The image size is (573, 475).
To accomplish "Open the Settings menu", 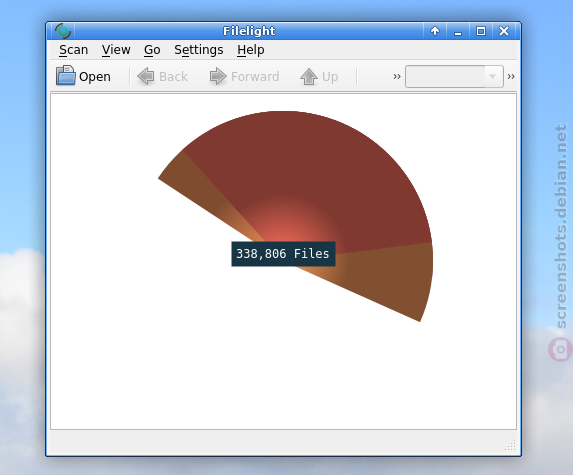I will 198,50.
